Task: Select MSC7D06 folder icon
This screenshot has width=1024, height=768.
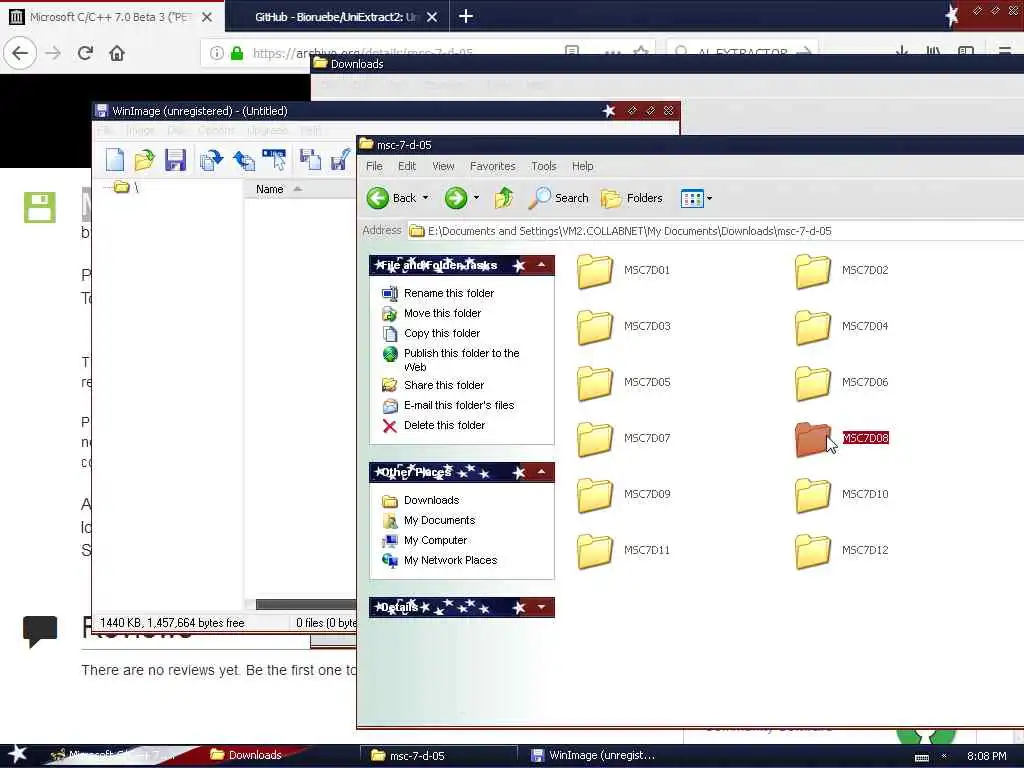Action: pyautogui.click(x=813, y=383)
